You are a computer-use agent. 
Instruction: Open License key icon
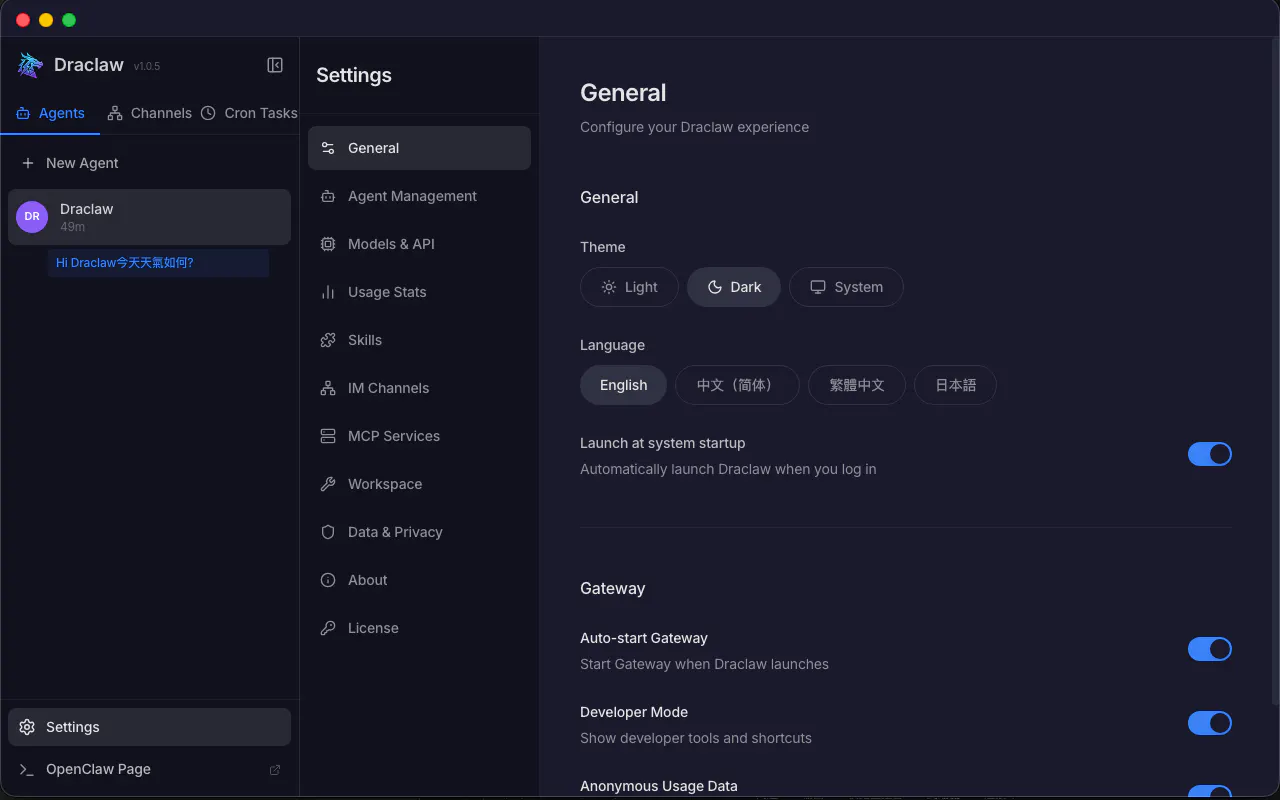pos(328,628)
